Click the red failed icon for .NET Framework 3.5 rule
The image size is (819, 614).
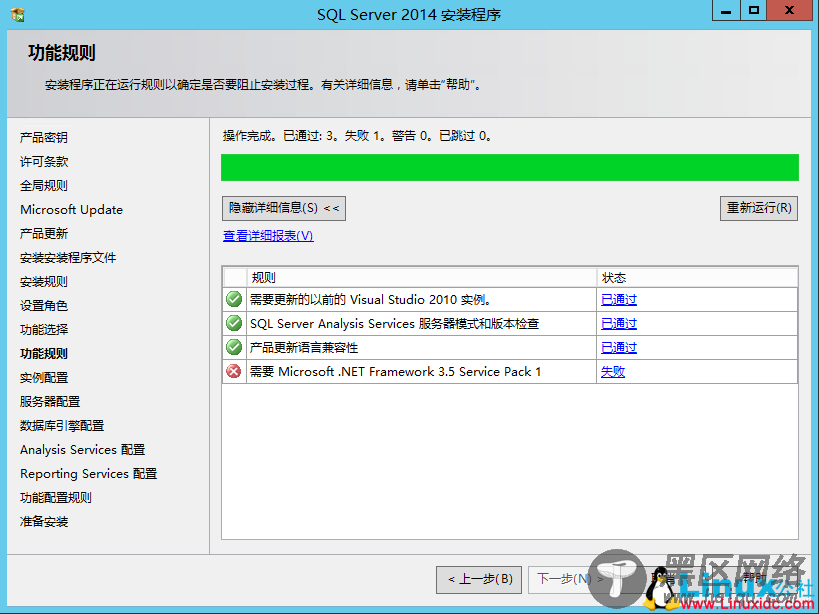233,371
